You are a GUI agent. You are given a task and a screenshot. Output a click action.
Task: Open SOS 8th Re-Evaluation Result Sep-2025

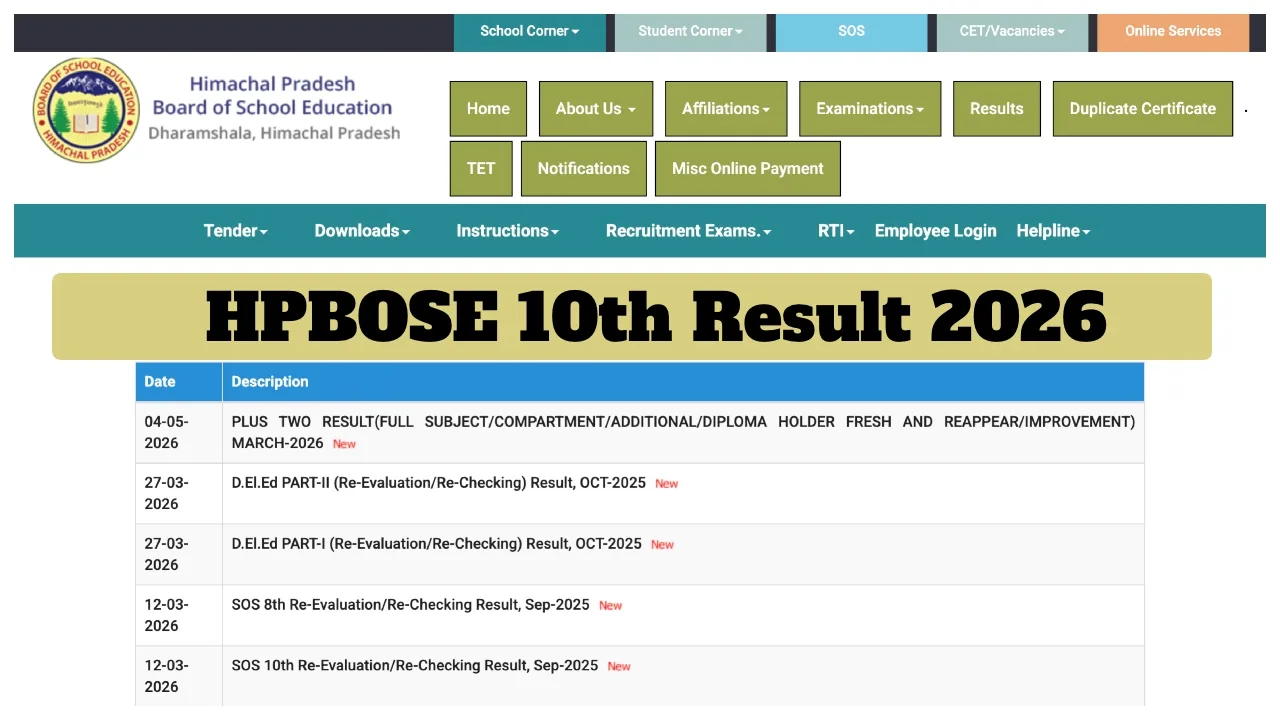[x=411, y=605]
